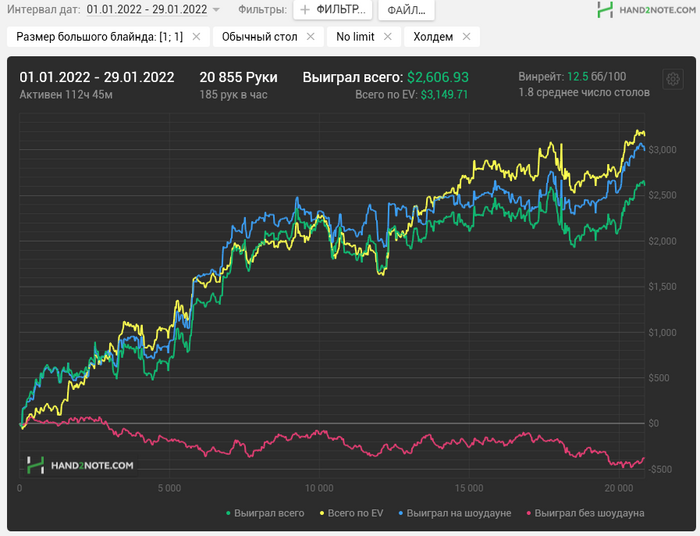The width and height of the screenshot is (700, 536).
Task: Toggle the Выиграл всего legend series
Action: click(265, 513)
